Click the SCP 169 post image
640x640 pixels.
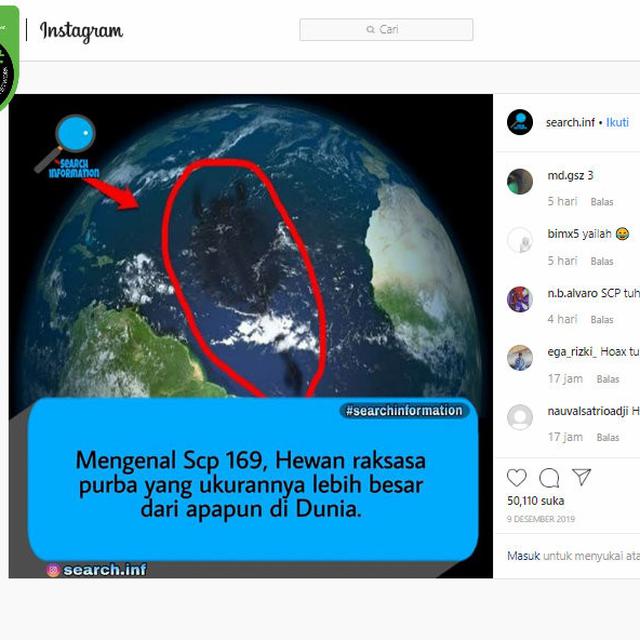[x=251, y=336]
